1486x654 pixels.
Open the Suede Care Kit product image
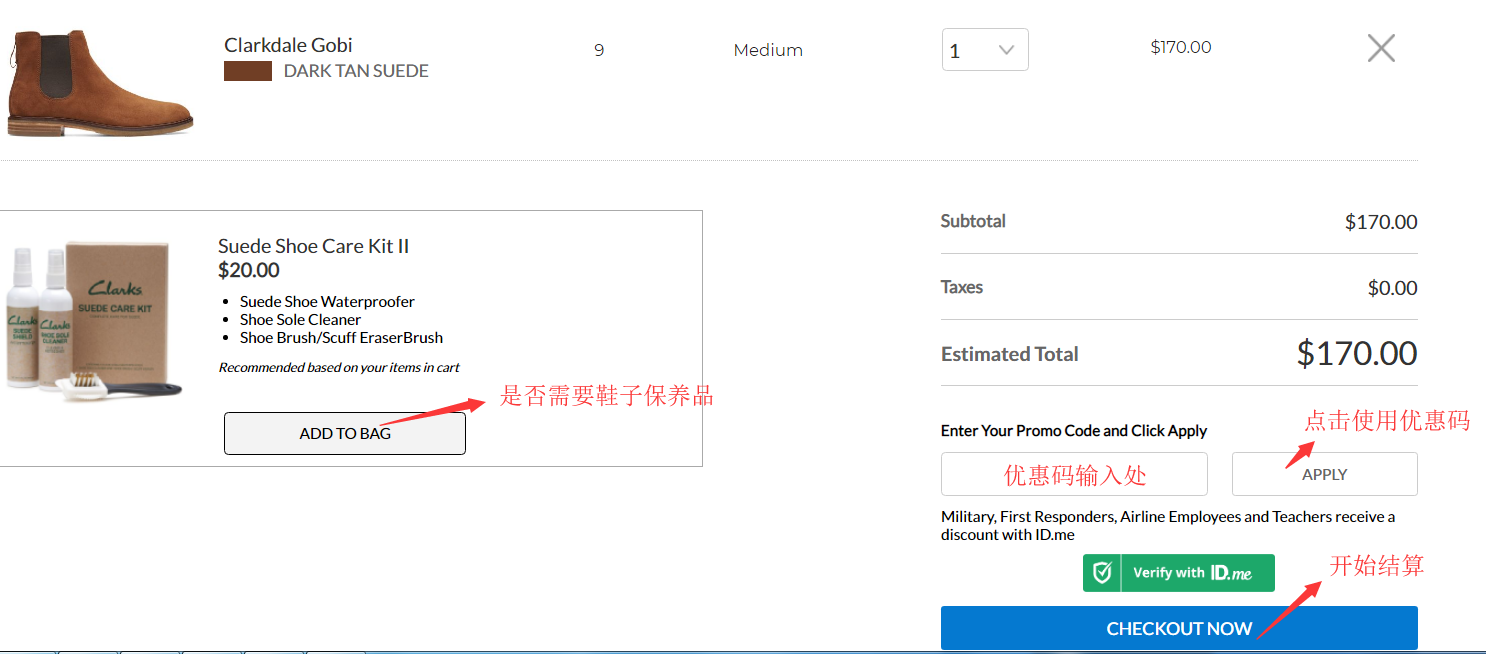click(94, 322)
